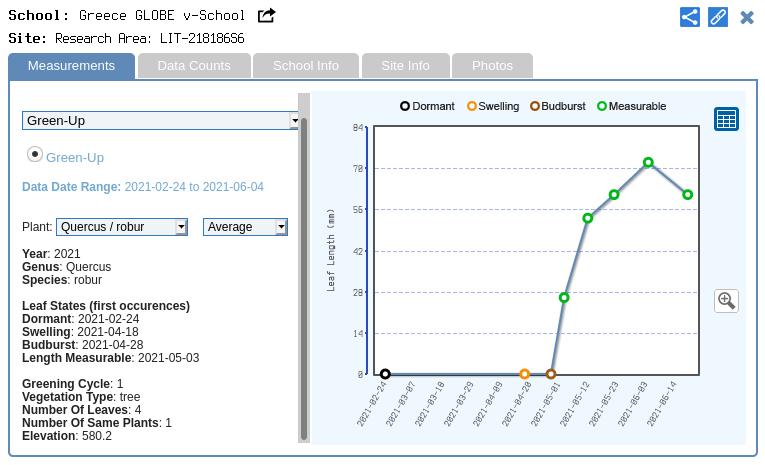This screenshot has width=765, height=465.
Task: Copy permalink using chain link icon
Action: (717, 17)
